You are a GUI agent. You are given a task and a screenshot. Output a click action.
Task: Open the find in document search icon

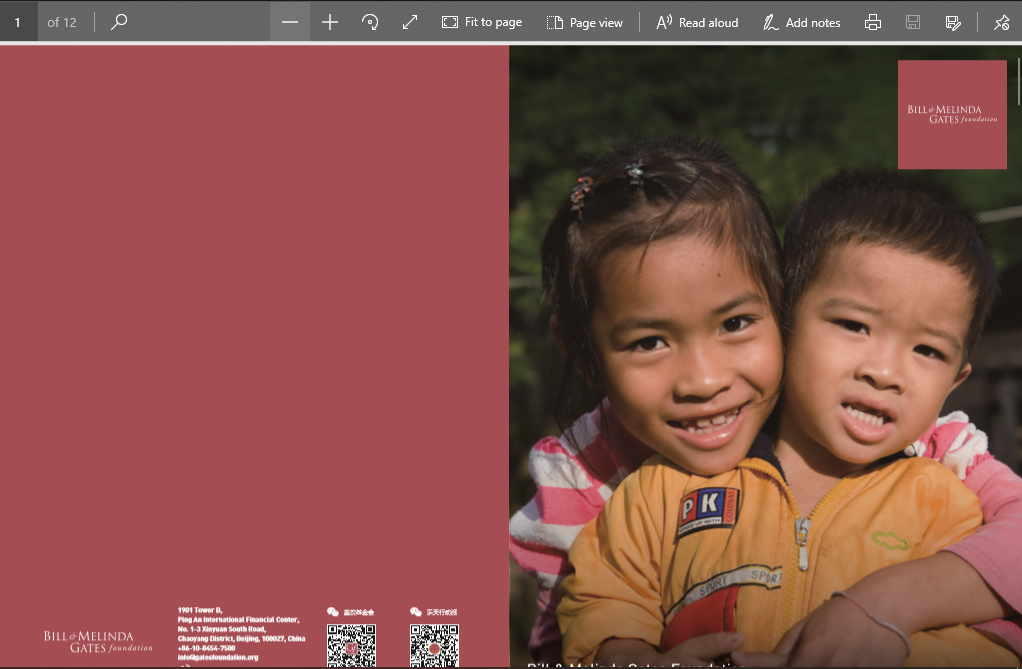click(119, 22)
